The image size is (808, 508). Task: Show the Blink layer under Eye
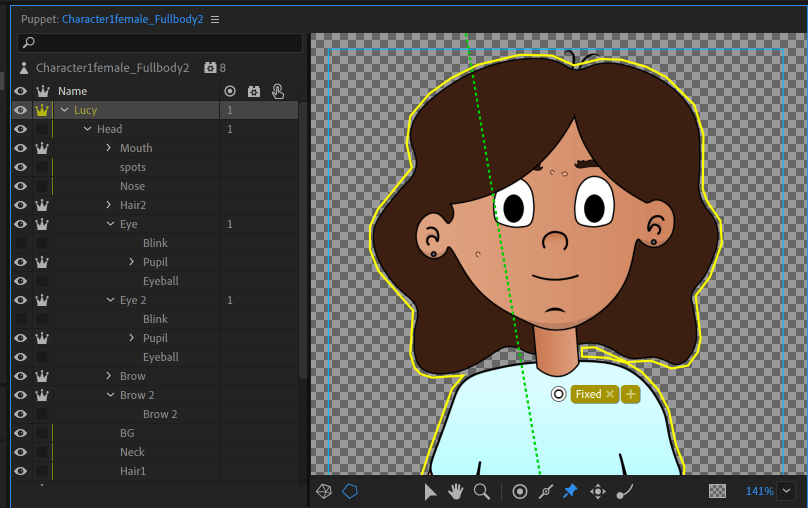21,243
